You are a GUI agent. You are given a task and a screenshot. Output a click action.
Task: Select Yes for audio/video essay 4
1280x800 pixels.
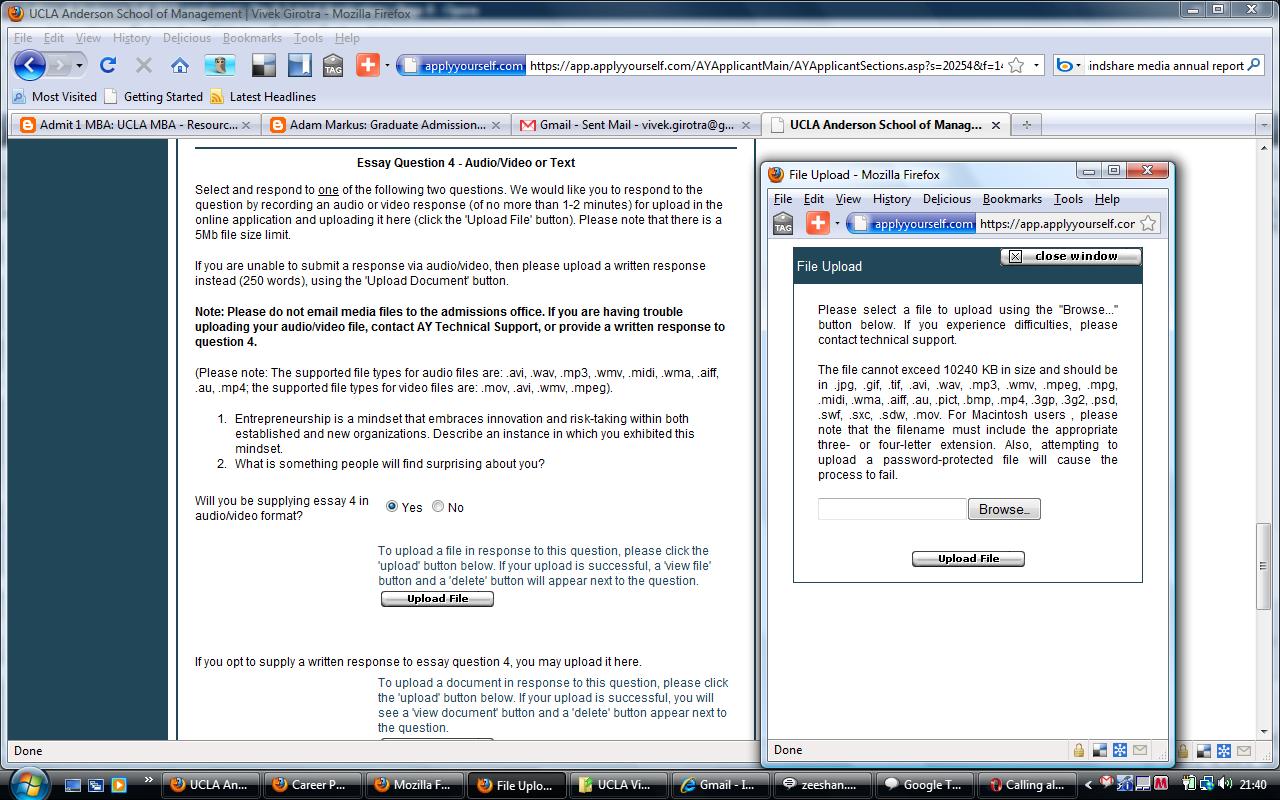pos(392,507)
